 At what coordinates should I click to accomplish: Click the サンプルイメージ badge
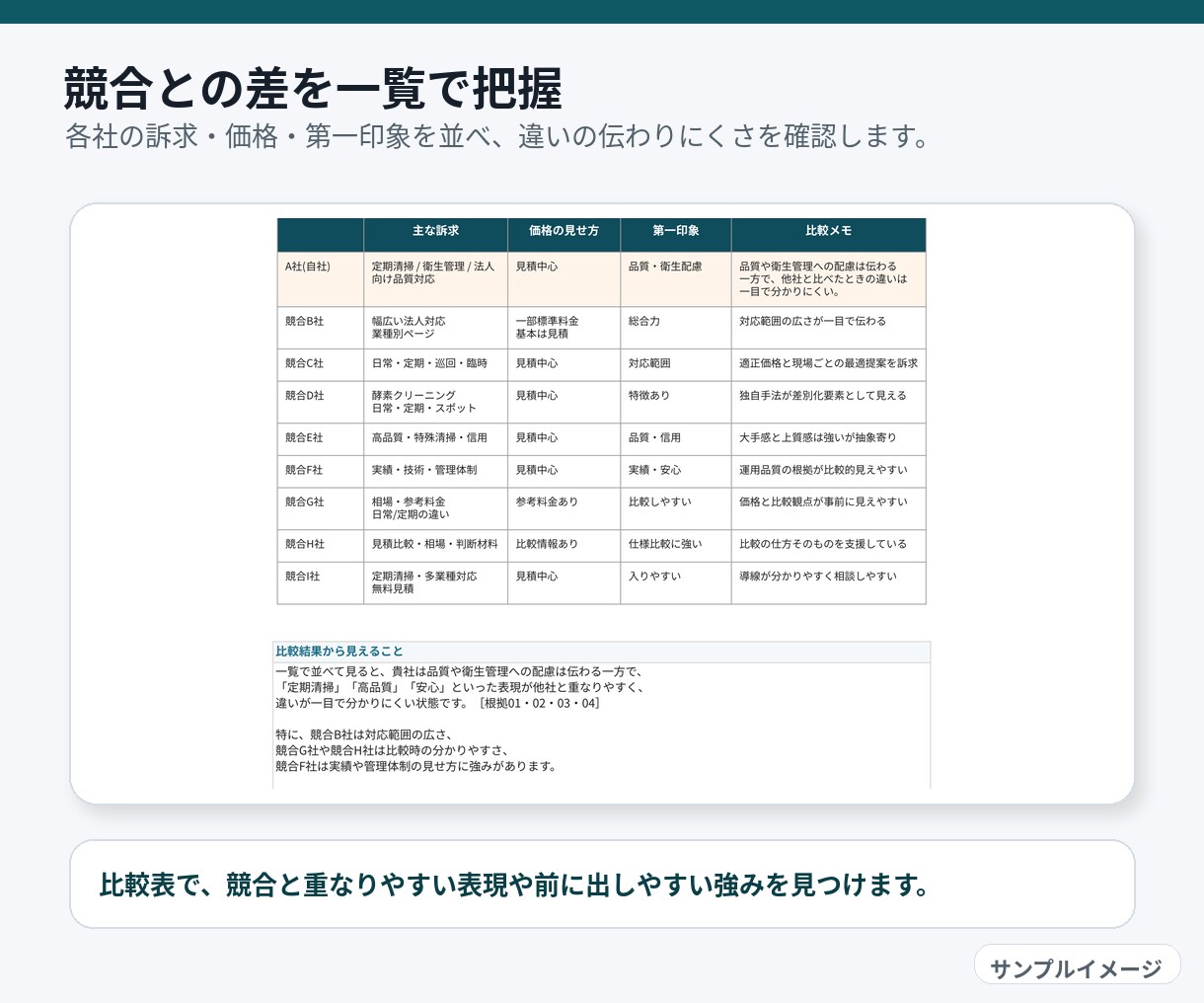point(1077,964)
